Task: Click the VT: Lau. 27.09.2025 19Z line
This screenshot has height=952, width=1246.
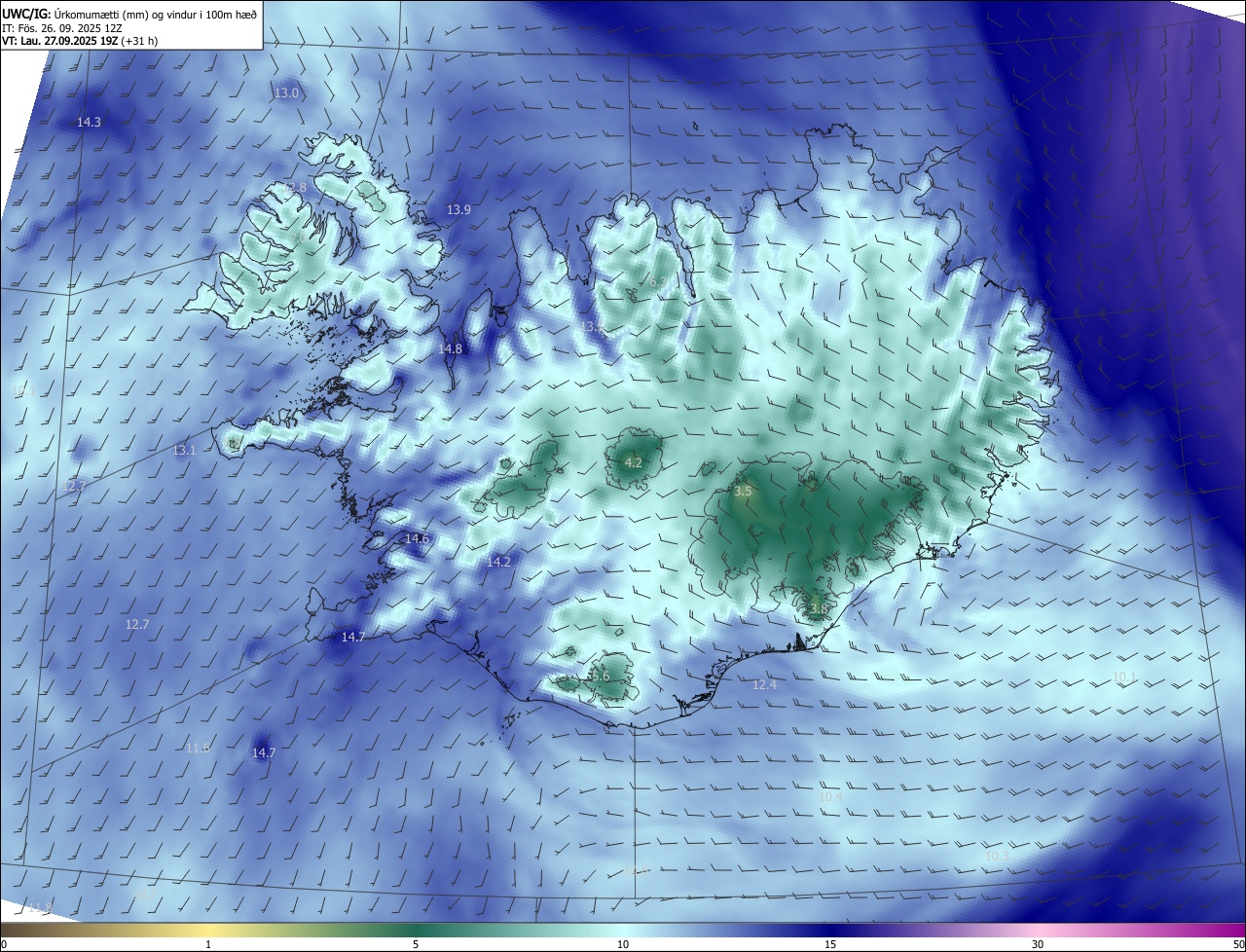Action: (80, 41)
